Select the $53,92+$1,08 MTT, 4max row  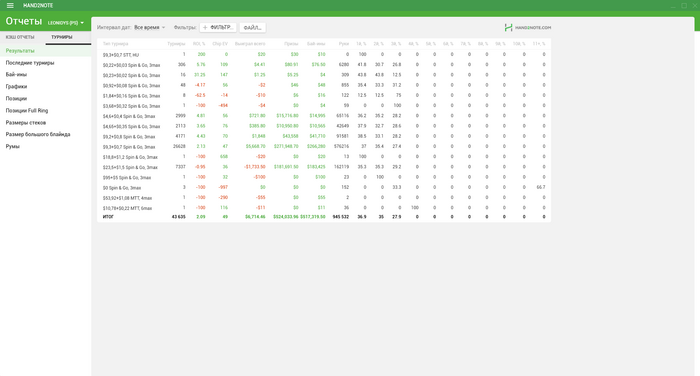point(324,197)
